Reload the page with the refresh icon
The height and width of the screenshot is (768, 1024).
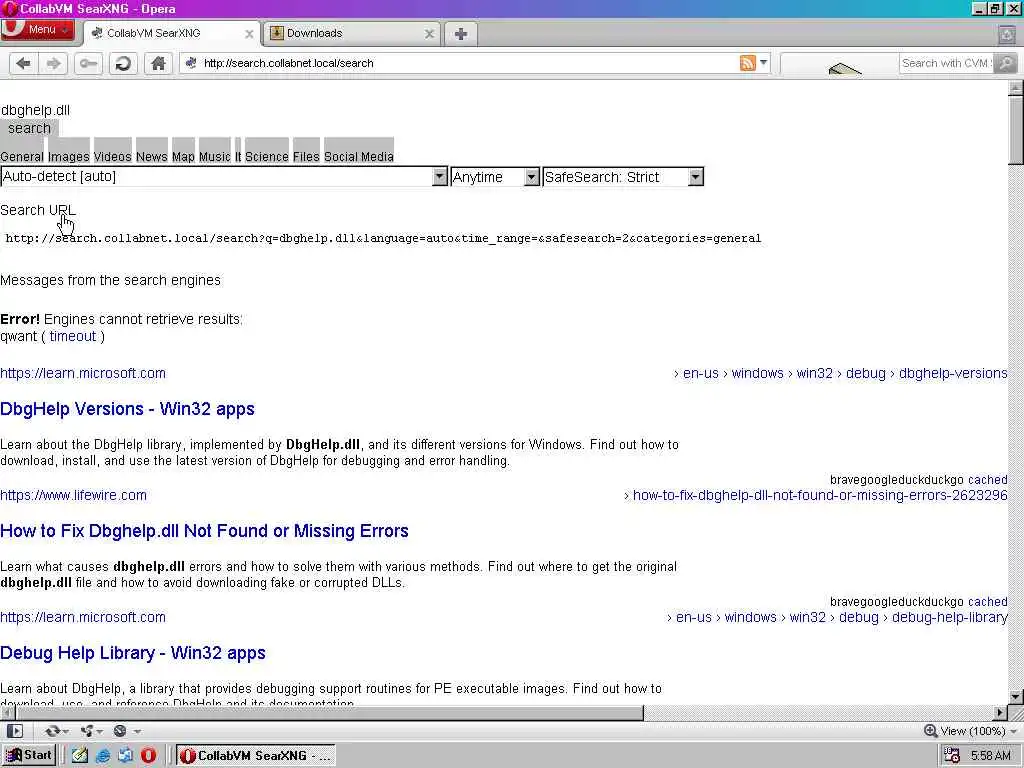click(123, 63)
